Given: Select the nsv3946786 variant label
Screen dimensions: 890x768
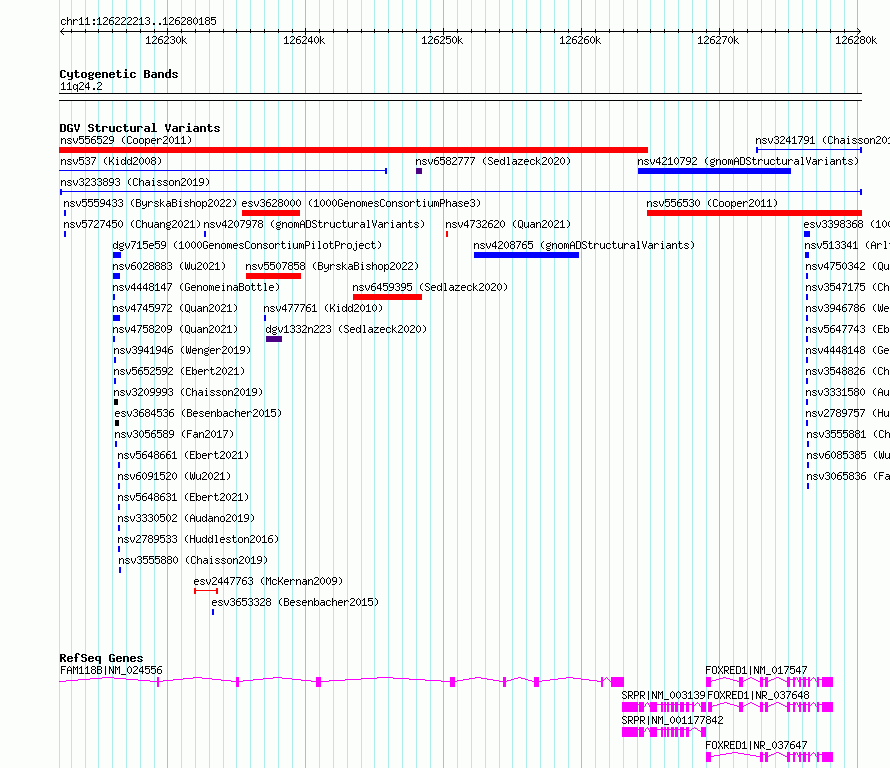Looking at the screenshot, I should [847, 308].
